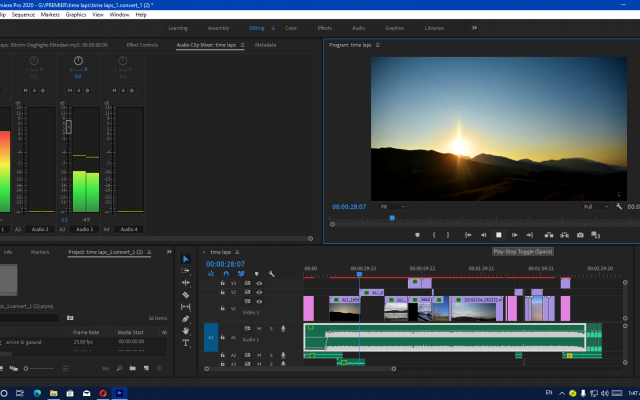
Task: Open time laps sequence panel menu
Action: point(237,252)
